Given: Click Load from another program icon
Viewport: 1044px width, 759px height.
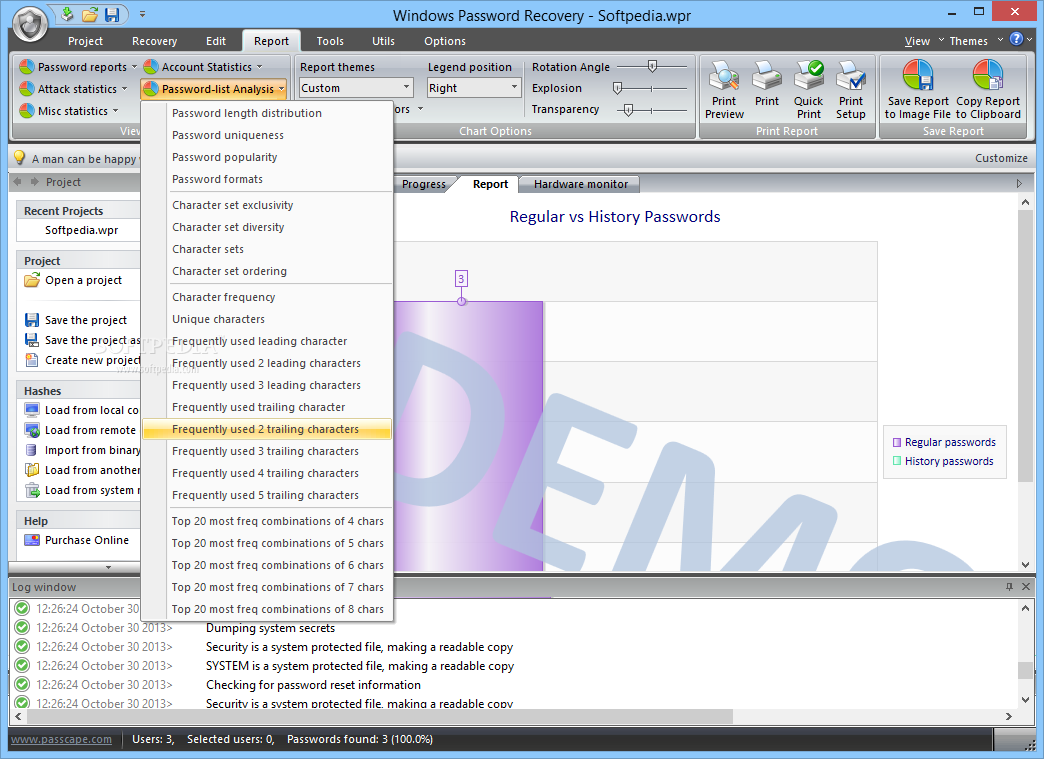Looking at the screenshot, I should [32, 469].
